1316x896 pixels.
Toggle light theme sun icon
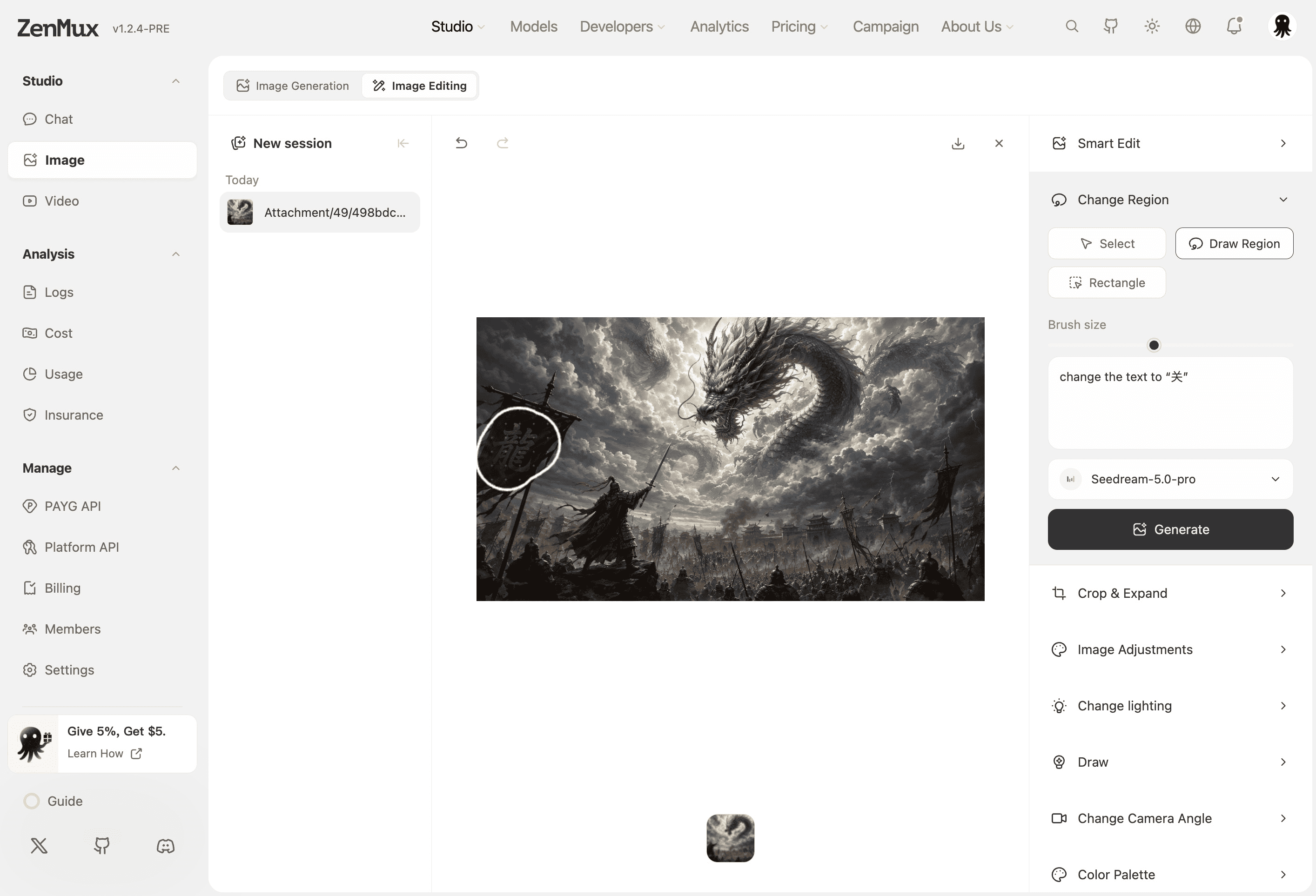(1152, 26)
